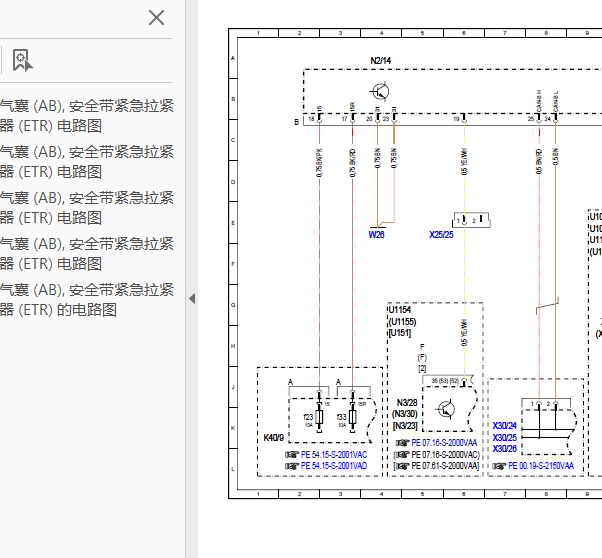This screenshot has height=558, width=602.
Task: Follow the X30/26 connector link
Action: (504, 449)
